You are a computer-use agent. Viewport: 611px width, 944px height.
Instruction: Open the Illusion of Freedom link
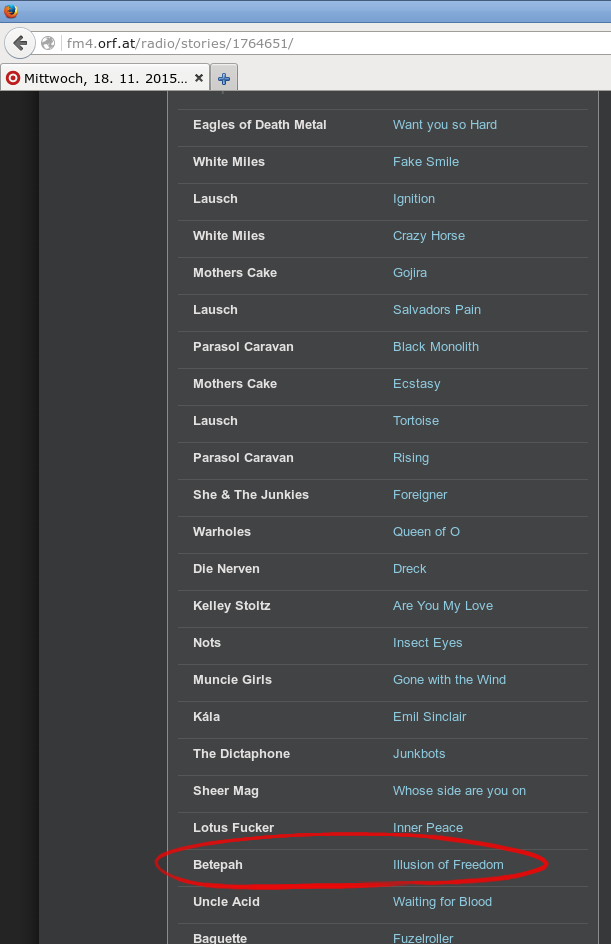click(x=448, y=865)
